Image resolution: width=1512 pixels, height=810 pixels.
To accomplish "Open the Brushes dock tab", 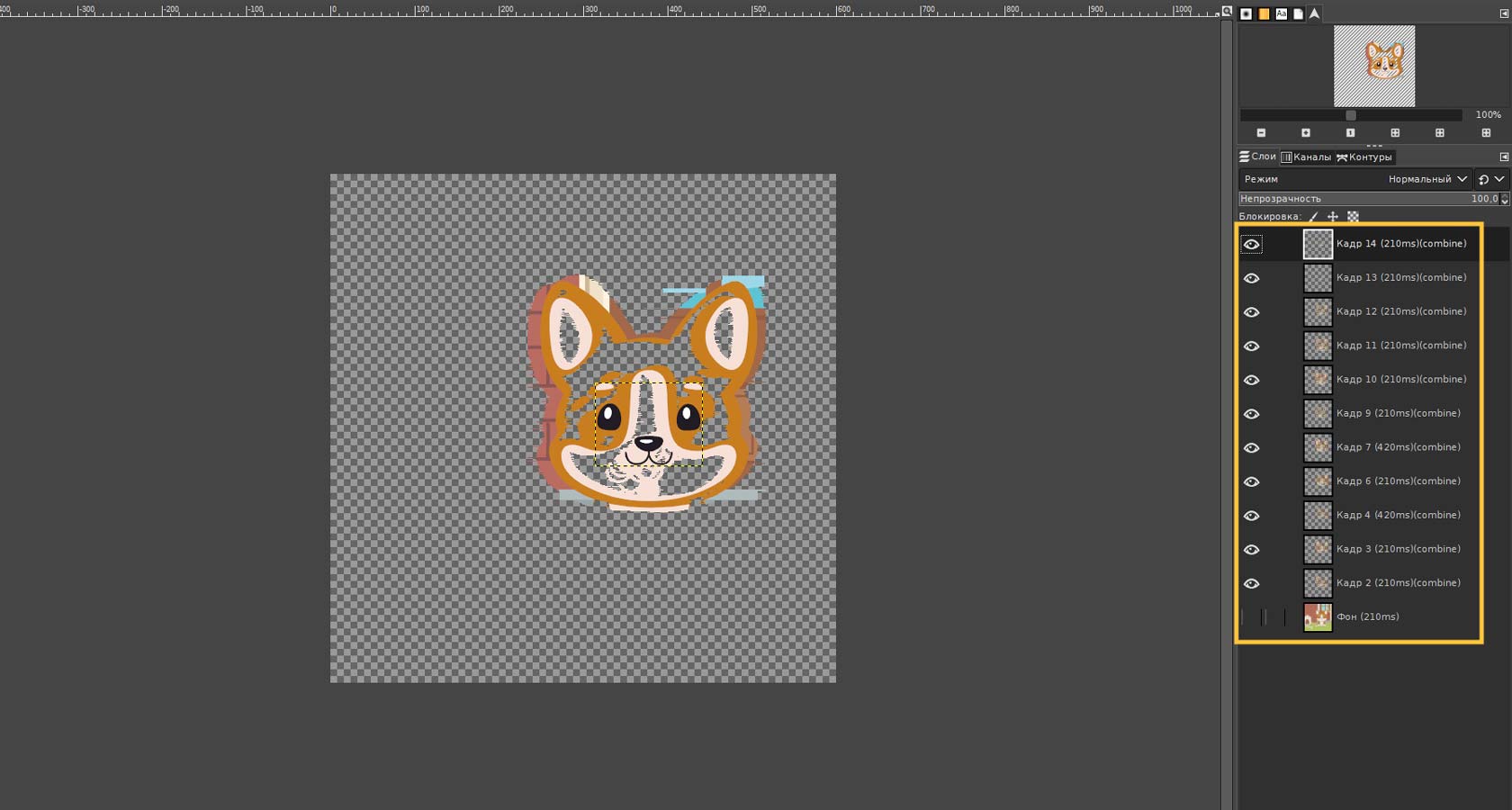I will coord(1246,13).
